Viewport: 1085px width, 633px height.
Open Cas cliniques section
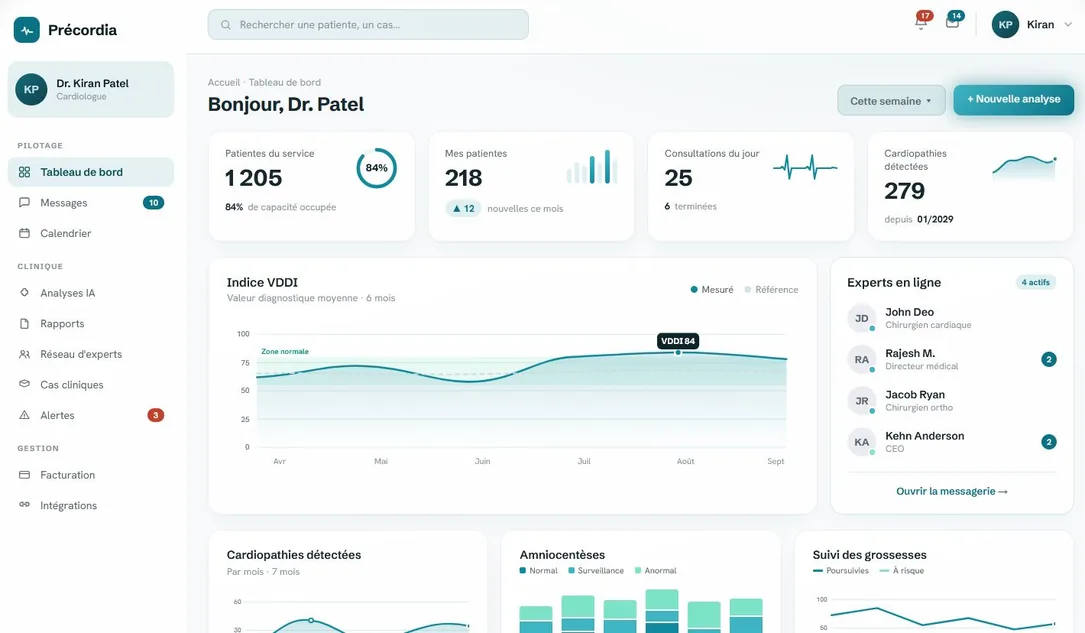tap(91, 385)
